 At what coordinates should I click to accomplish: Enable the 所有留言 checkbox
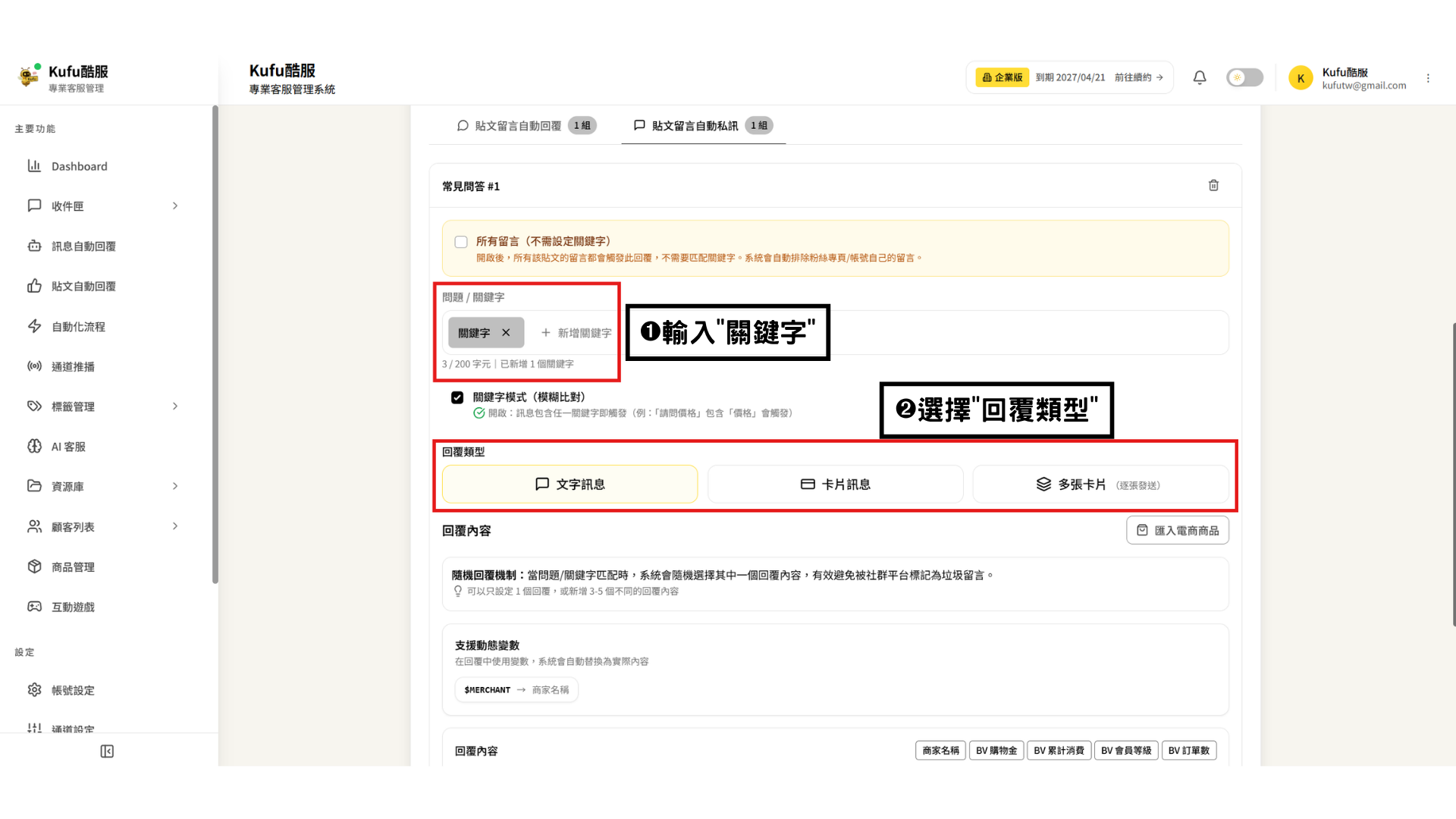coord(461,242)
